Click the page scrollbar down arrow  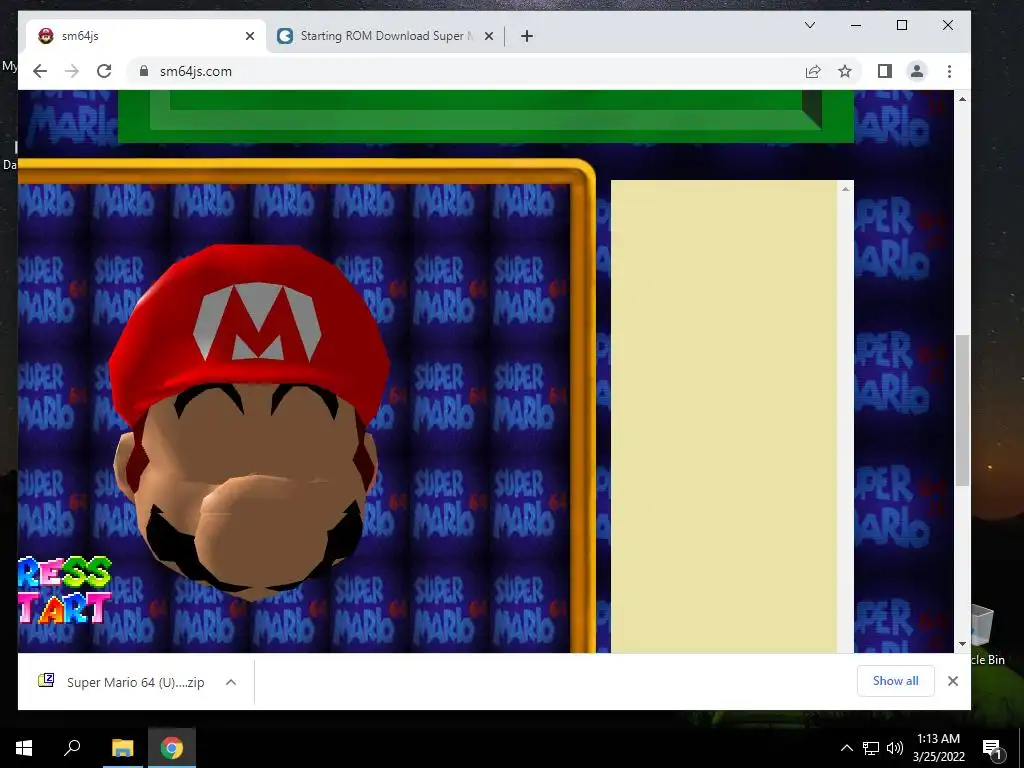pos(962,644)
